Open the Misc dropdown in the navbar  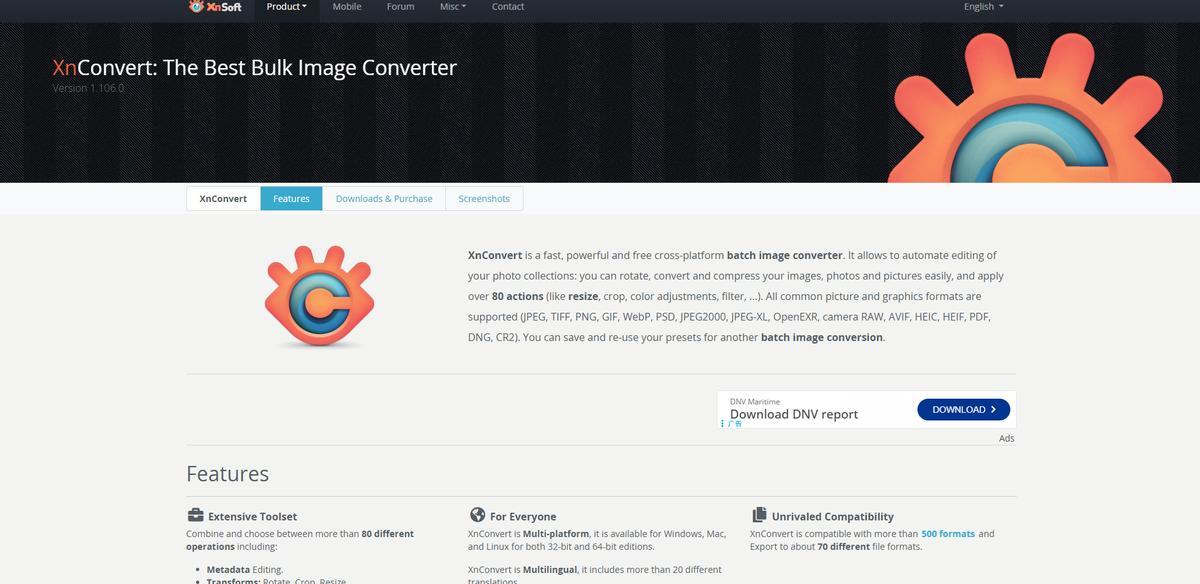coord(452,7)
